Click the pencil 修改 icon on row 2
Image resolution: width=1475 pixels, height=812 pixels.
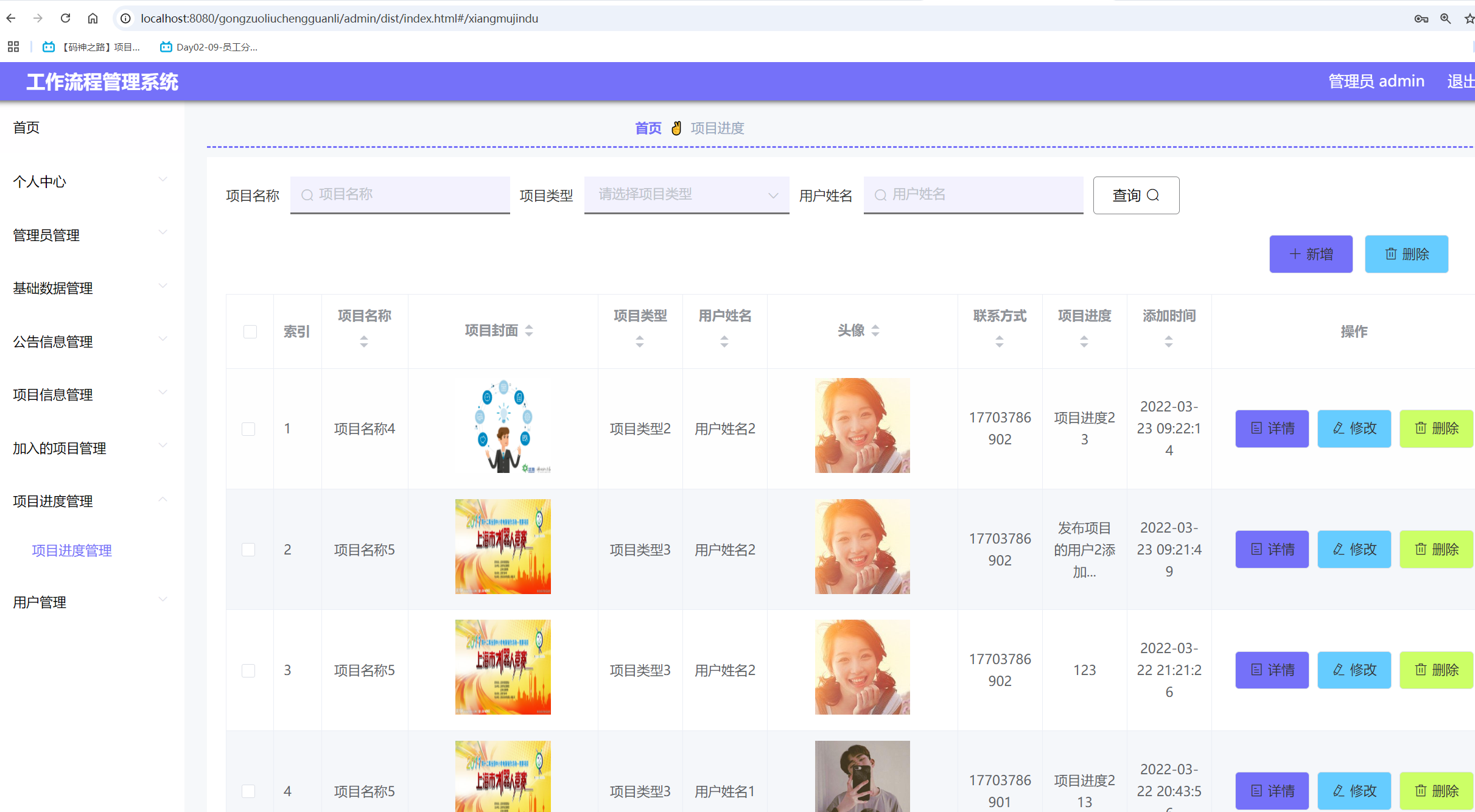(1337, 549)
